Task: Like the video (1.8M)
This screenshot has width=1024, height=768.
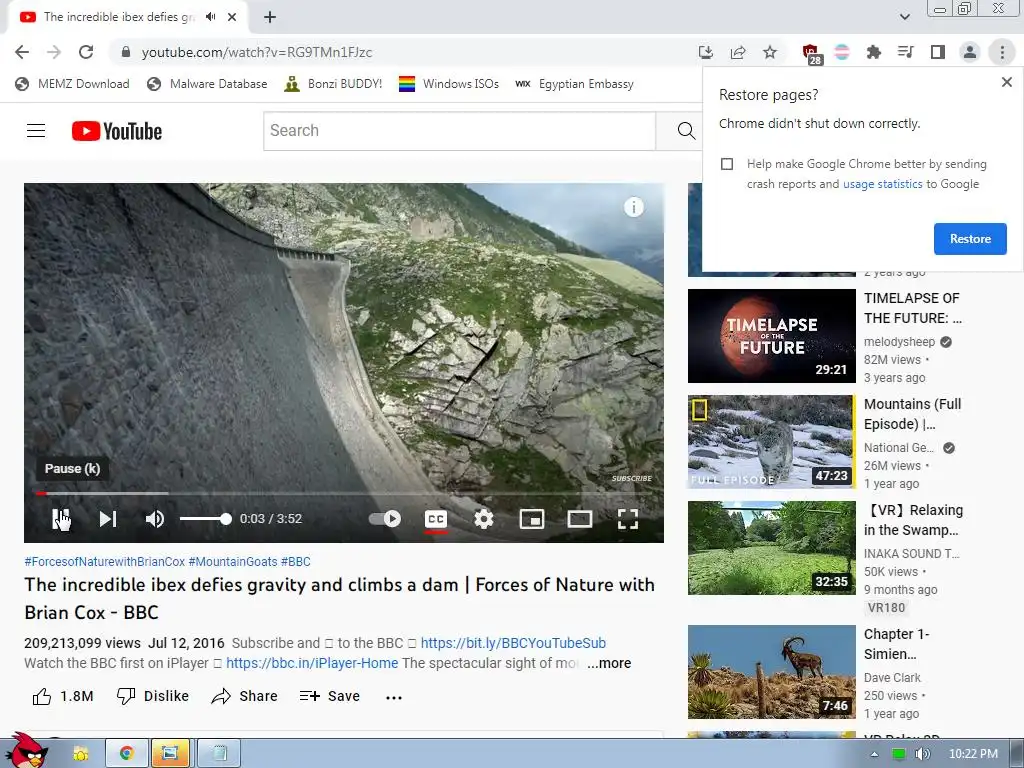Action: pos(63,696)
